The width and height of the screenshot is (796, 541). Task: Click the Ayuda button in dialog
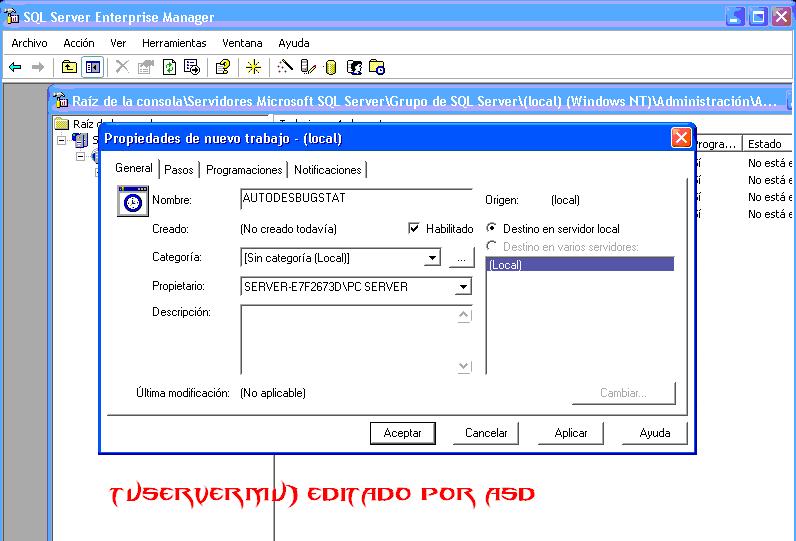coord(655,433)
